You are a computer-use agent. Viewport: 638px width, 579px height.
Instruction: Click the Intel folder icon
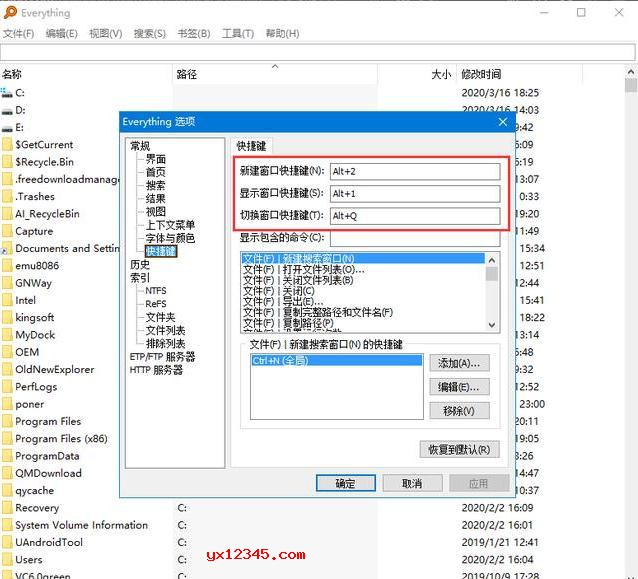pyautogui.click(x=7, y=300)
